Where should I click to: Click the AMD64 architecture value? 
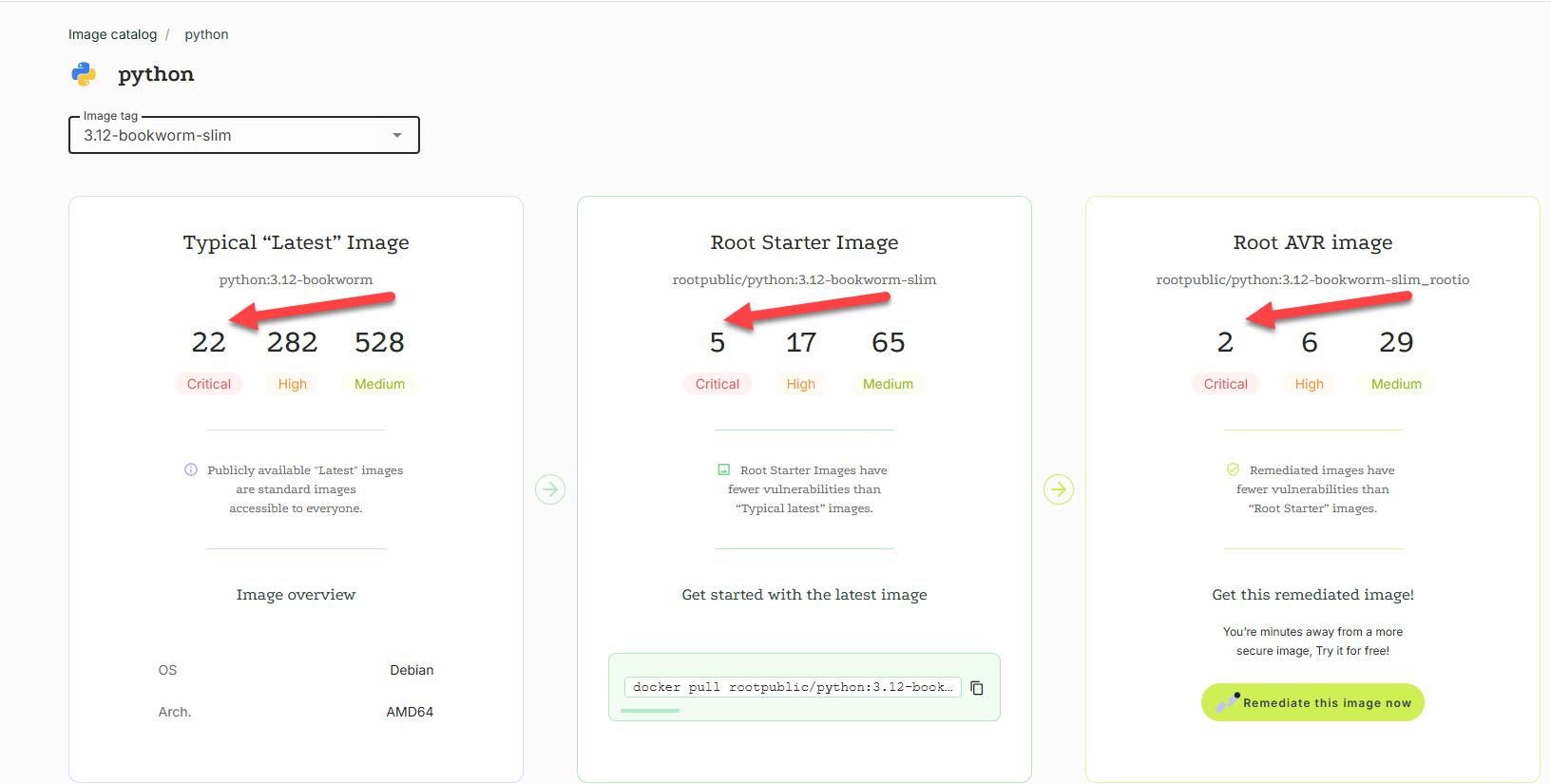pyautogui.click(x=410, y=712)
